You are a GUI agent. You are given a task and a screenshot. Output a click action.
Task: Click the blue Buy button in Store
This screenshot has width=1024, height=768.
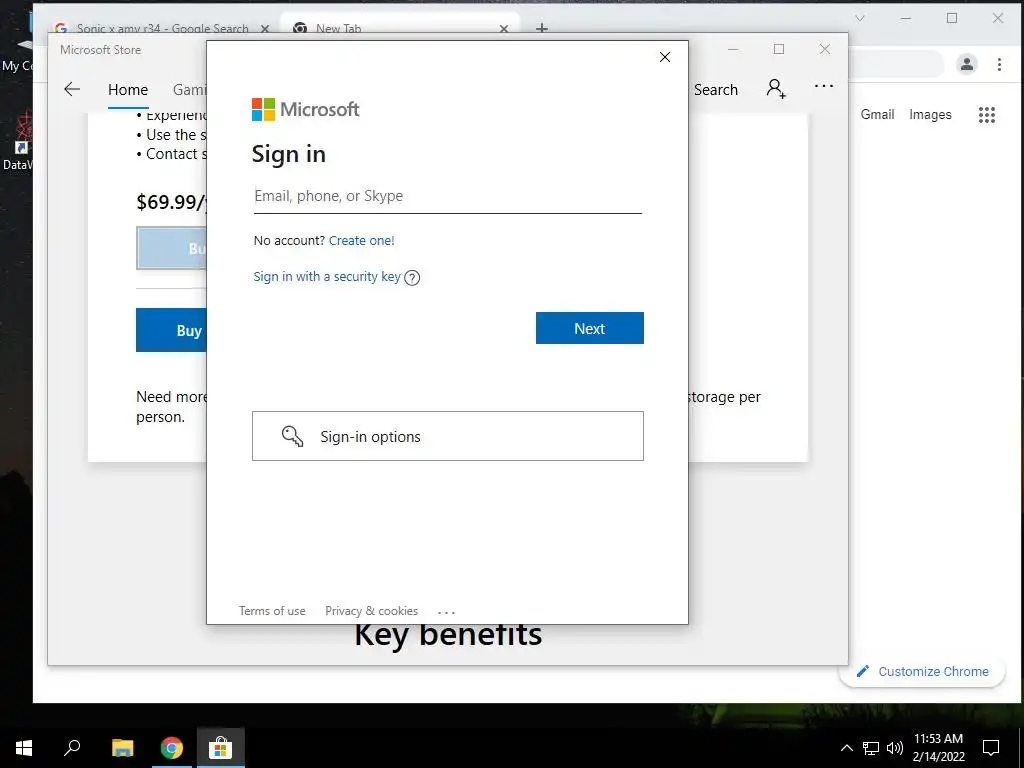171,330
